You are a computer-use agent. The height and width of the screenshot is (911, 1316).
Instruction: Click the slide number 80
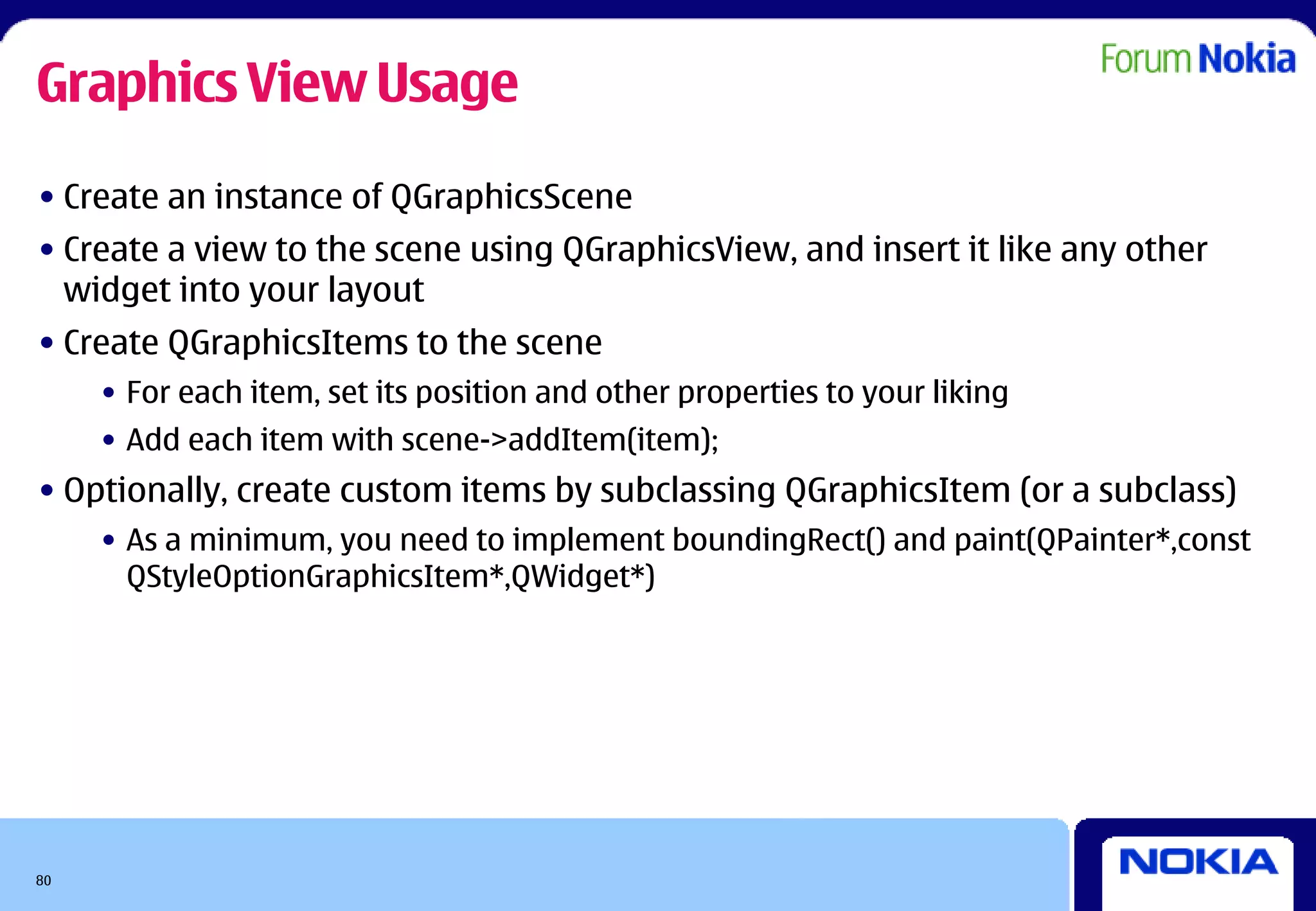pos(43,881)
